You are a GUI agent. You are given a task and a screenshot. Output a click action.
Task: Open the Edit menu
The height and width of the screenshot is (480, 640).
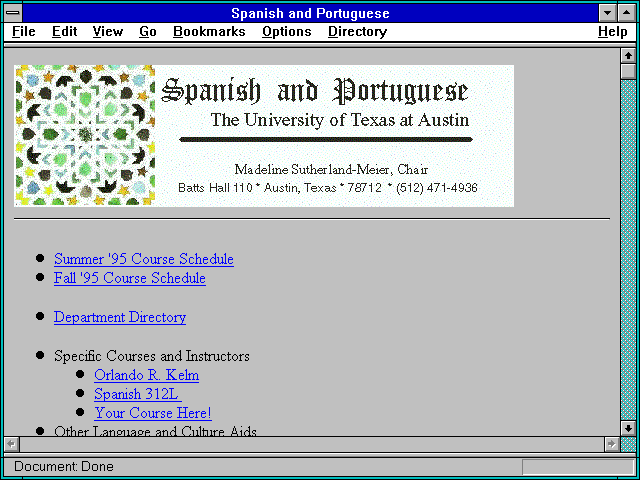click(64, 32)
